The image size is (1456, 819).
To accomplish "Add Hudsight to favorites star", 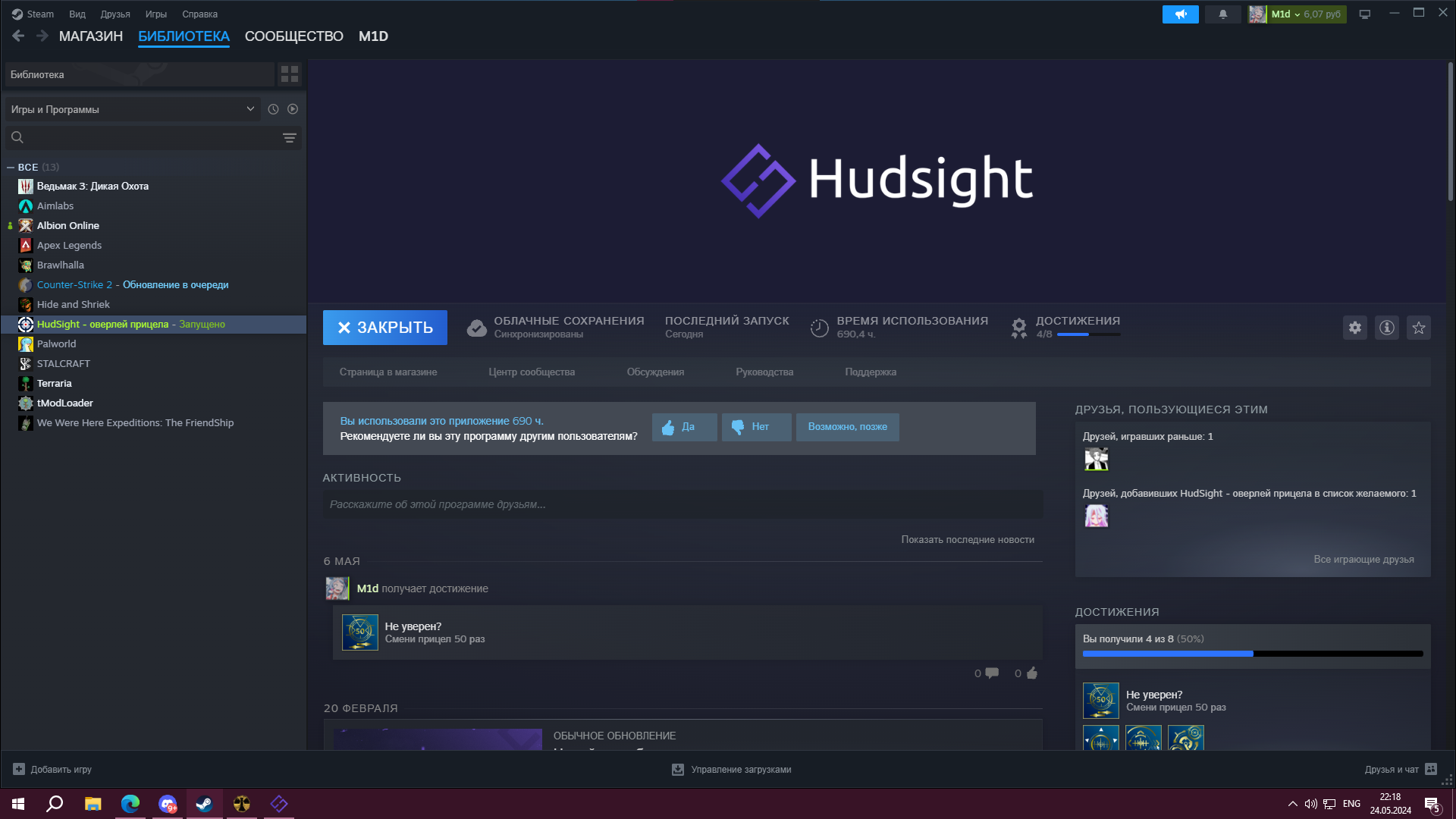I will pos(1419,328).
